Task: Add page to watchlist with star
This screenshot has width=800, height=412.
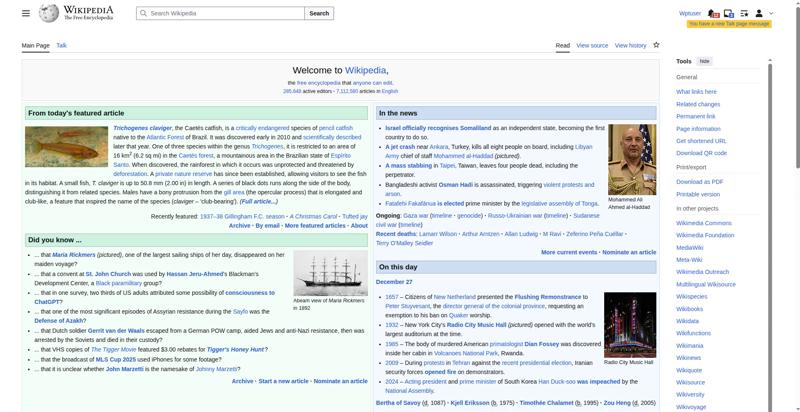Action: click(656, 45)
